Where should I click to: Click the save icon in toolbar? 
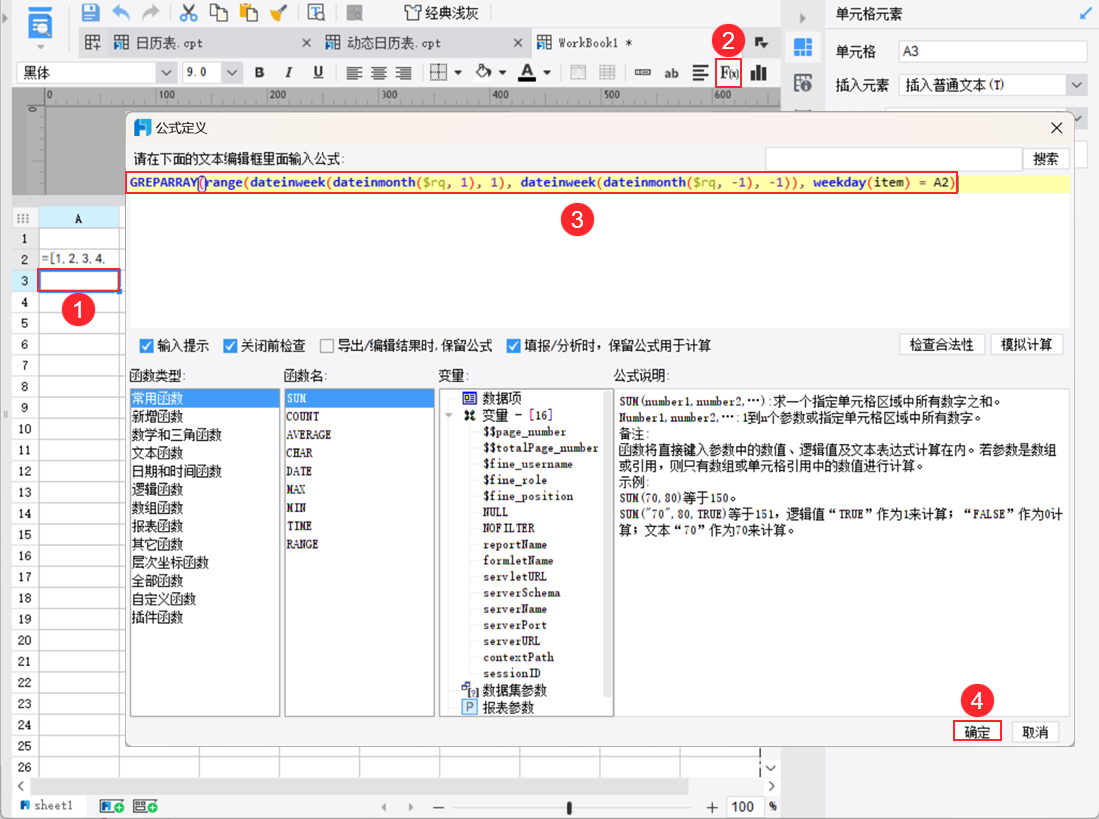(90, 12)
